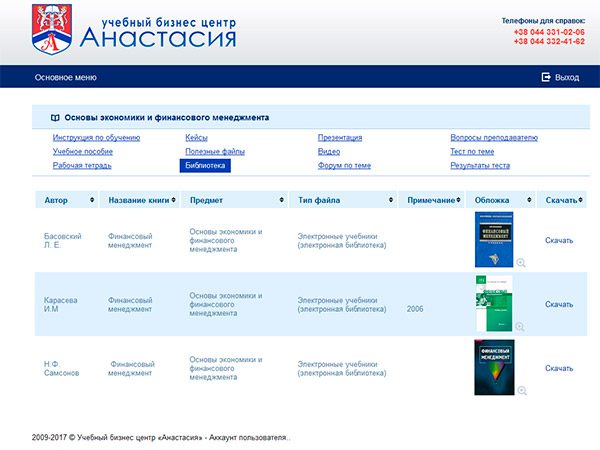Zoom the Карасева book cover with magnifier icon
This screenshot has width=600, height=450.
pos(521,326)
